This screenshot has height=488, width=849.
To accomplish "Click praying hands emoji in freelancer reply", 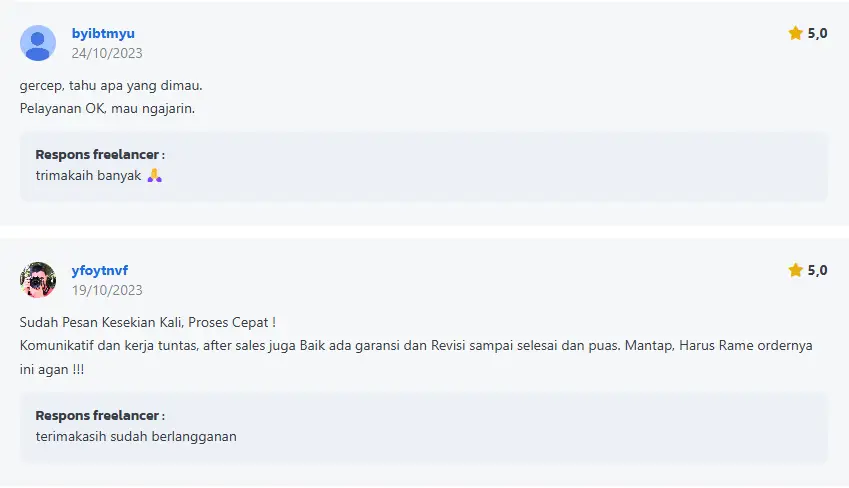I will click(154, 175).
